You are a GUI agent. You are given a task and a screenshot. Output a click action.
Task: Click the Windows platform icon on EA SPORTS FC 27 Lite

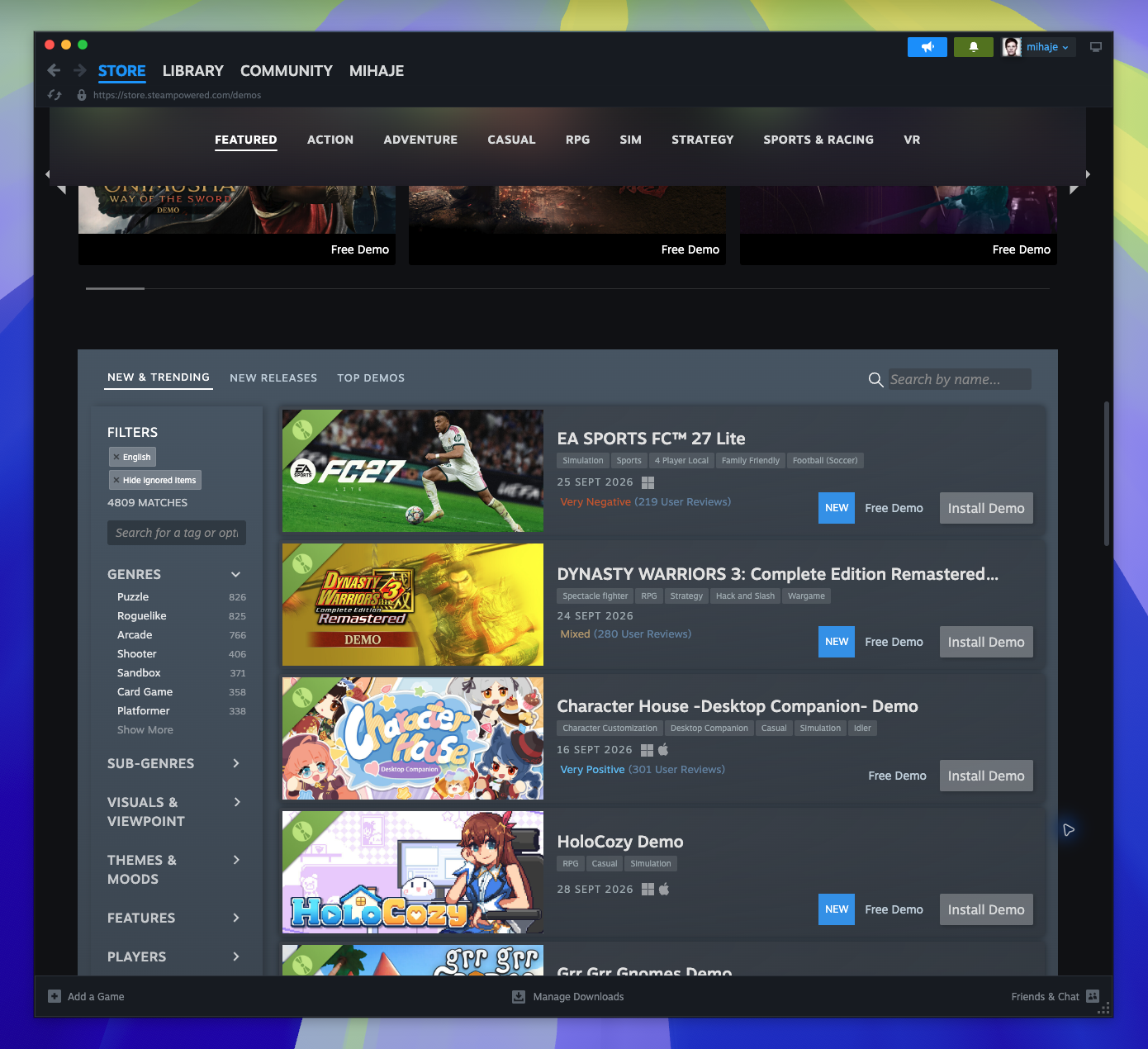point(648,482)
